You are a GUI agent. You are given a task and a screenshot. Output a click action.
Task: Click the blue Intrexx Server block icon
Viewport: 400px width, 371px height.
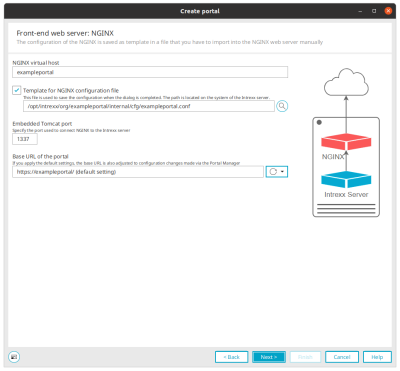[x=346, y=179]
